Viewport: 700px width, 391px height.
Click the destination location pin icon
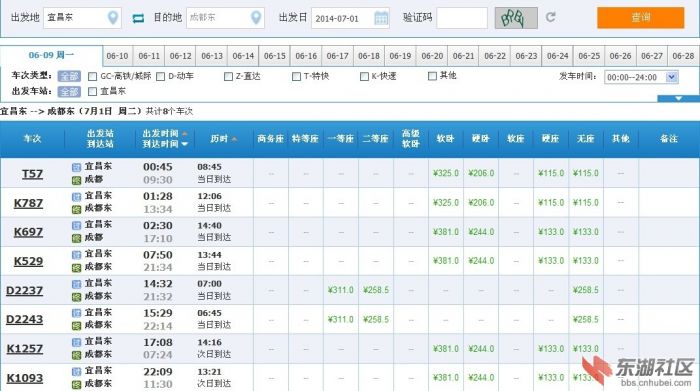256,18
